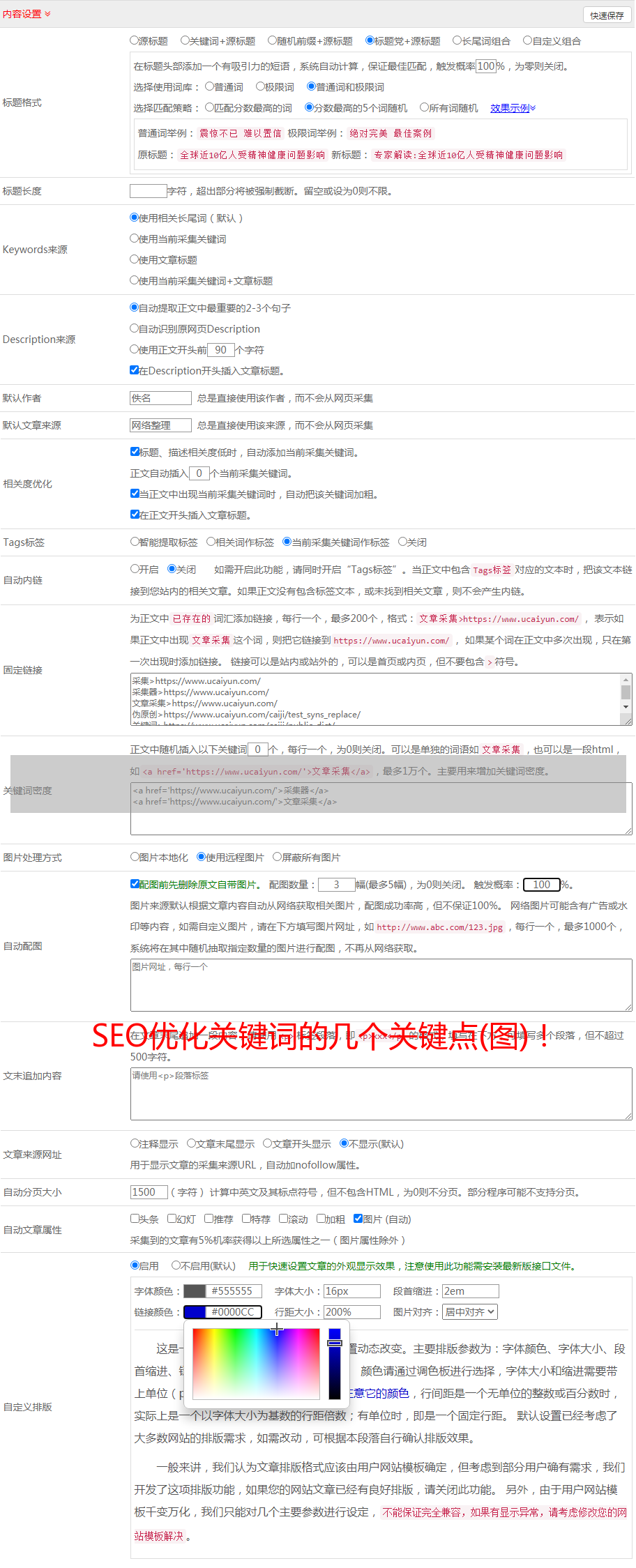Select 相关词作标签 for Tags
Screen dimensions: 636x1568
pos(211,542)
